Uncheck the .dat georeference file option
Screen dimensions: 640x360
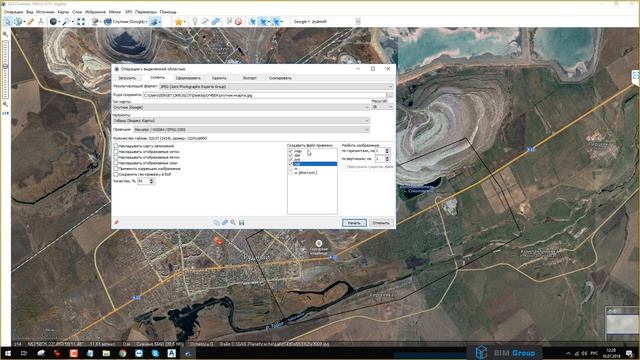tap(291, 155)
